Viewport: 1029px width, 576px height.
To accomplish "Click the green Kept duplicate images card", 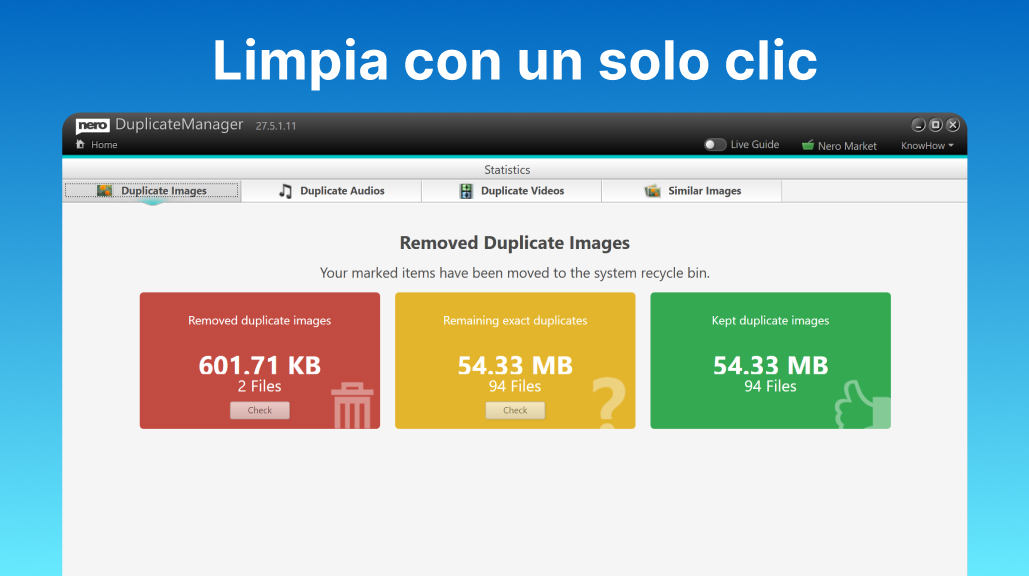I will pos(770,360).
